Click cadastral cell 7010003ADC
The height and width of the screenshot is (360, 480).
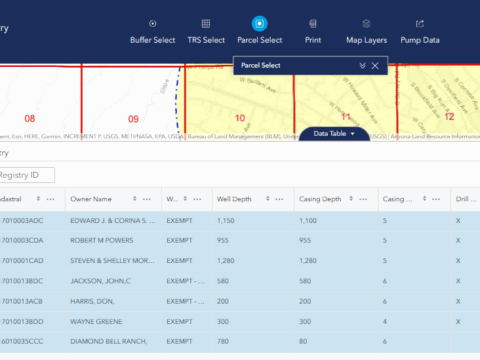coord(22,221)
